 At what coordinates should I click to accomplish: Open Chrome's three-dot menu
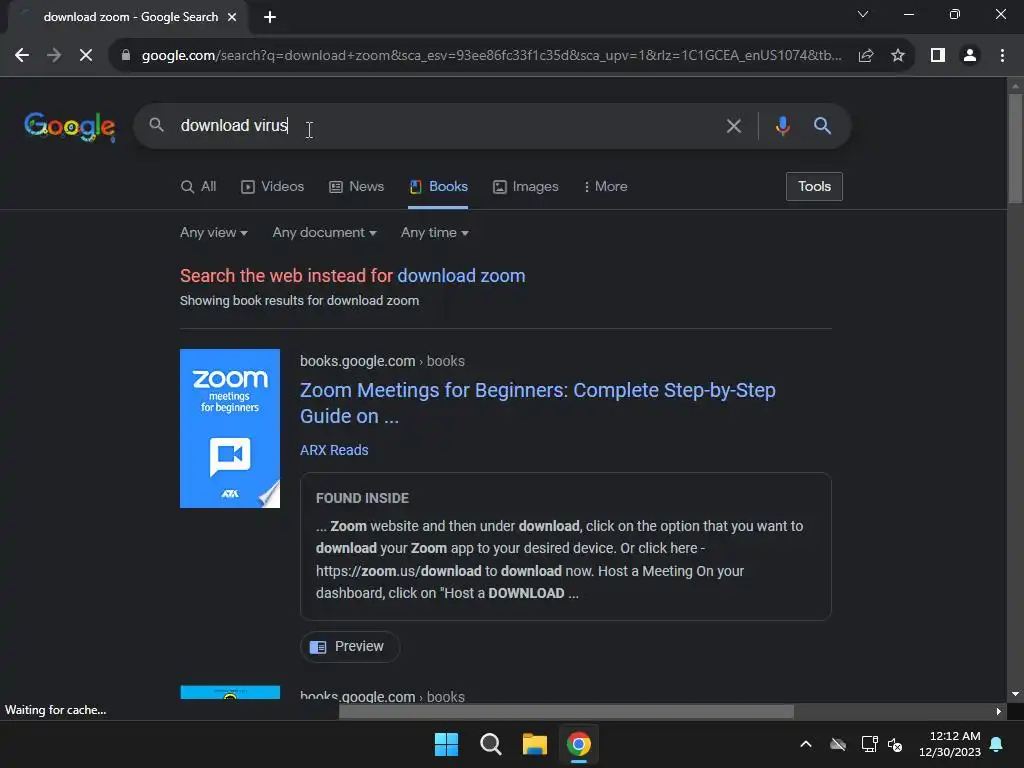click(x=1002, y=56)
